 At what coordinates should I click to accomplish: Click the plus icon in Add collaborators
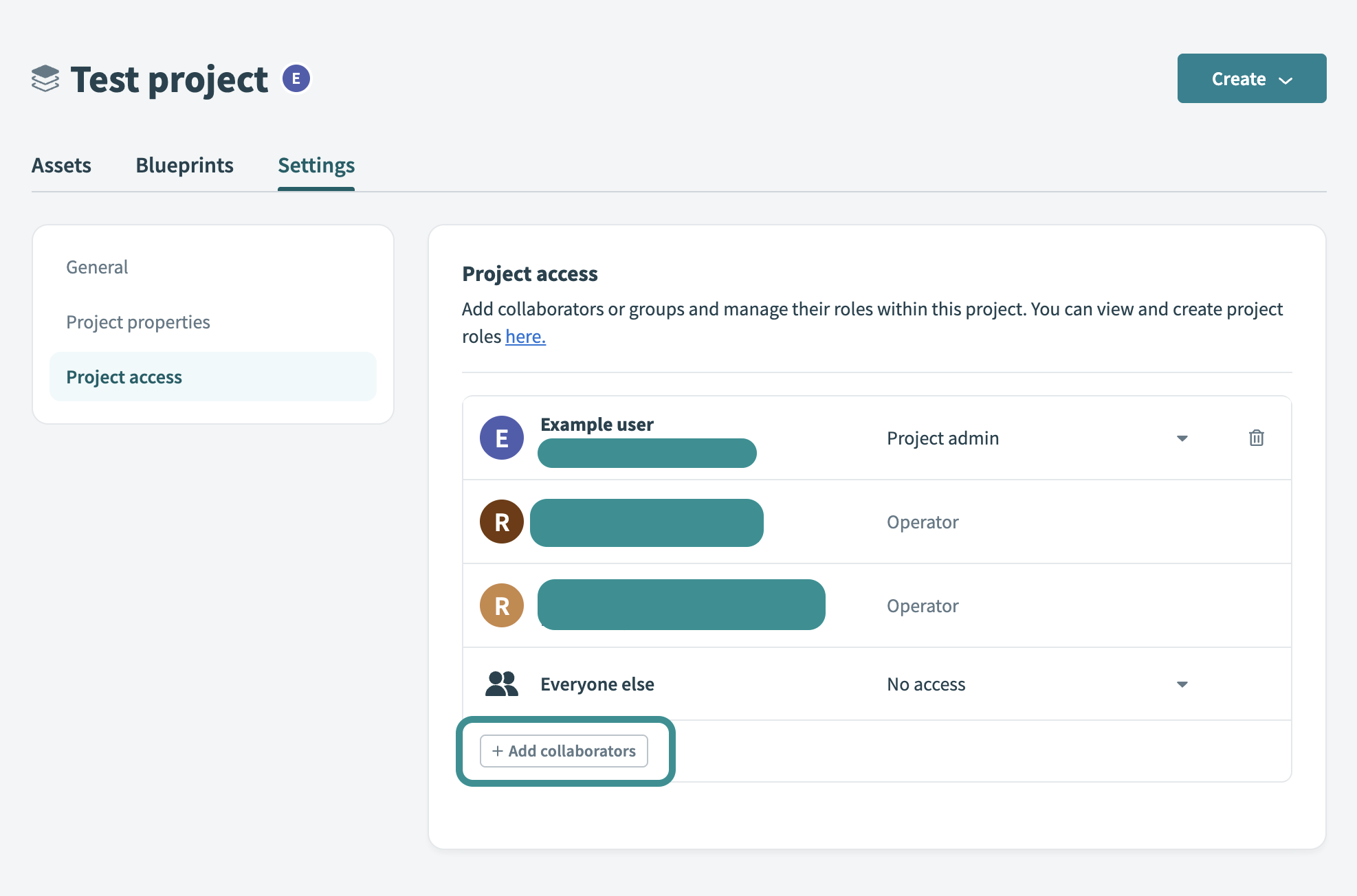pos(498,751)
